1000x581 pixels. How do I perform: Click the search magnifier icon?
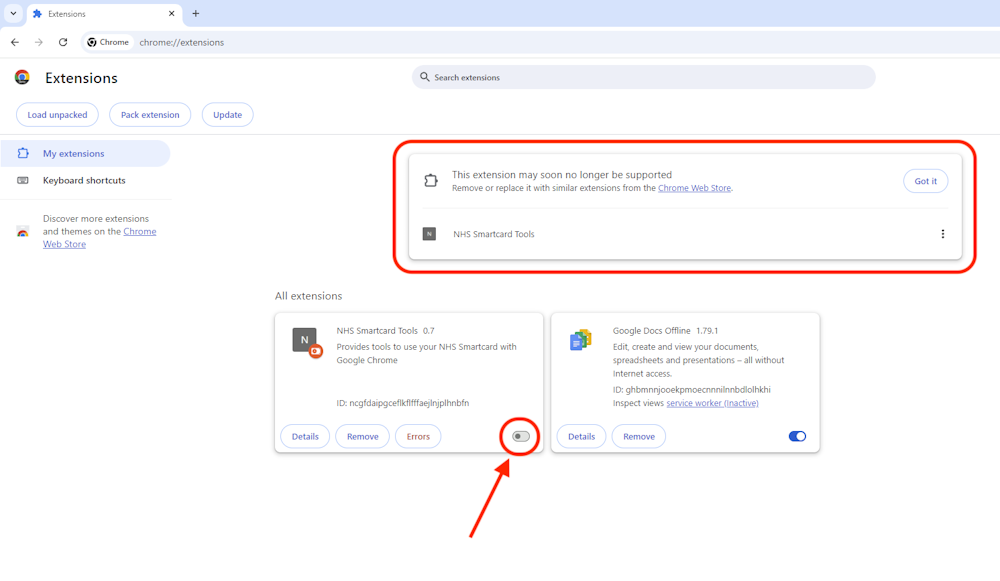(x=425, y=77)
